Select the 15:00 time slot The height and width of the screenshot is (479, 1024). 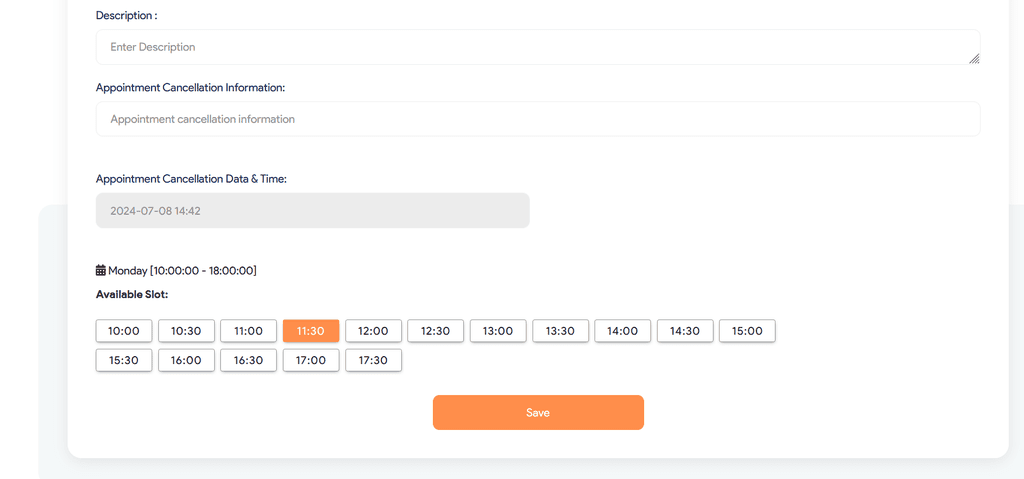[747, 331]
